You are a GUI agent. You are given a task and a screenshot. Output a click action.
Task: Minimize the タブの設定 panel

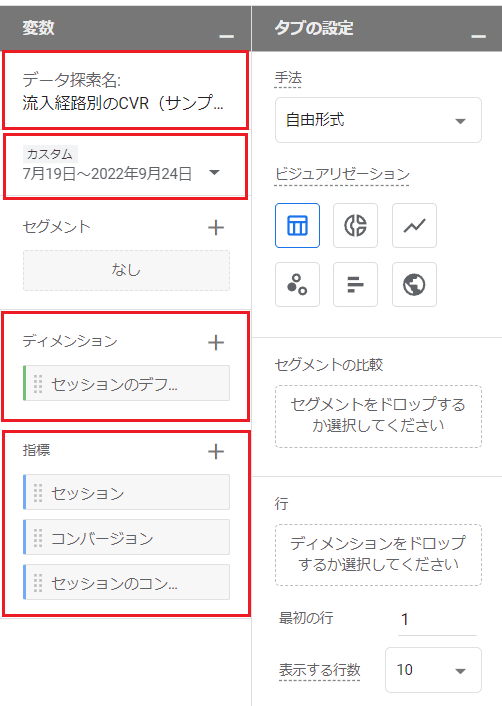[479, 36]
